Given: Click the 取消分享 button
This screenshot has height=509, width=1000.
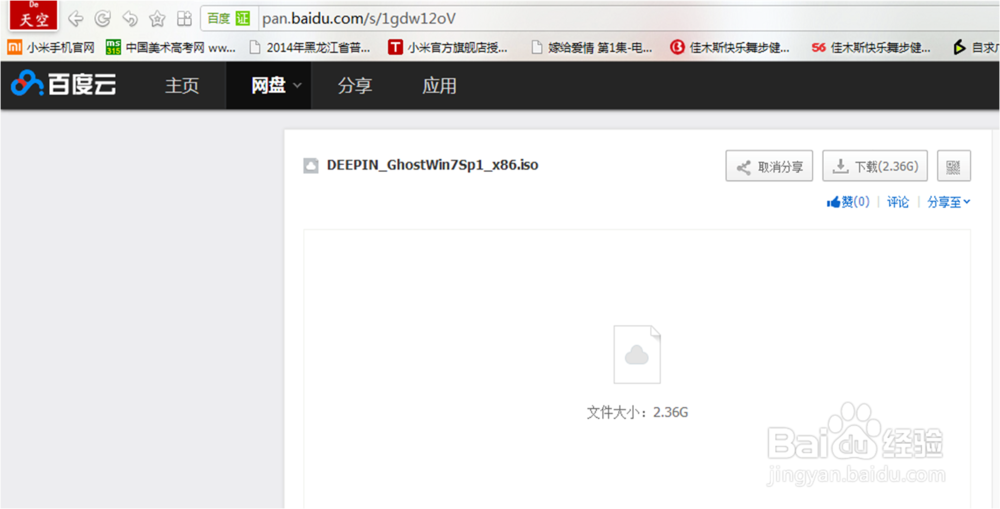Looking at the screenshot, I should pyautogui.click(x=769, y=166).
